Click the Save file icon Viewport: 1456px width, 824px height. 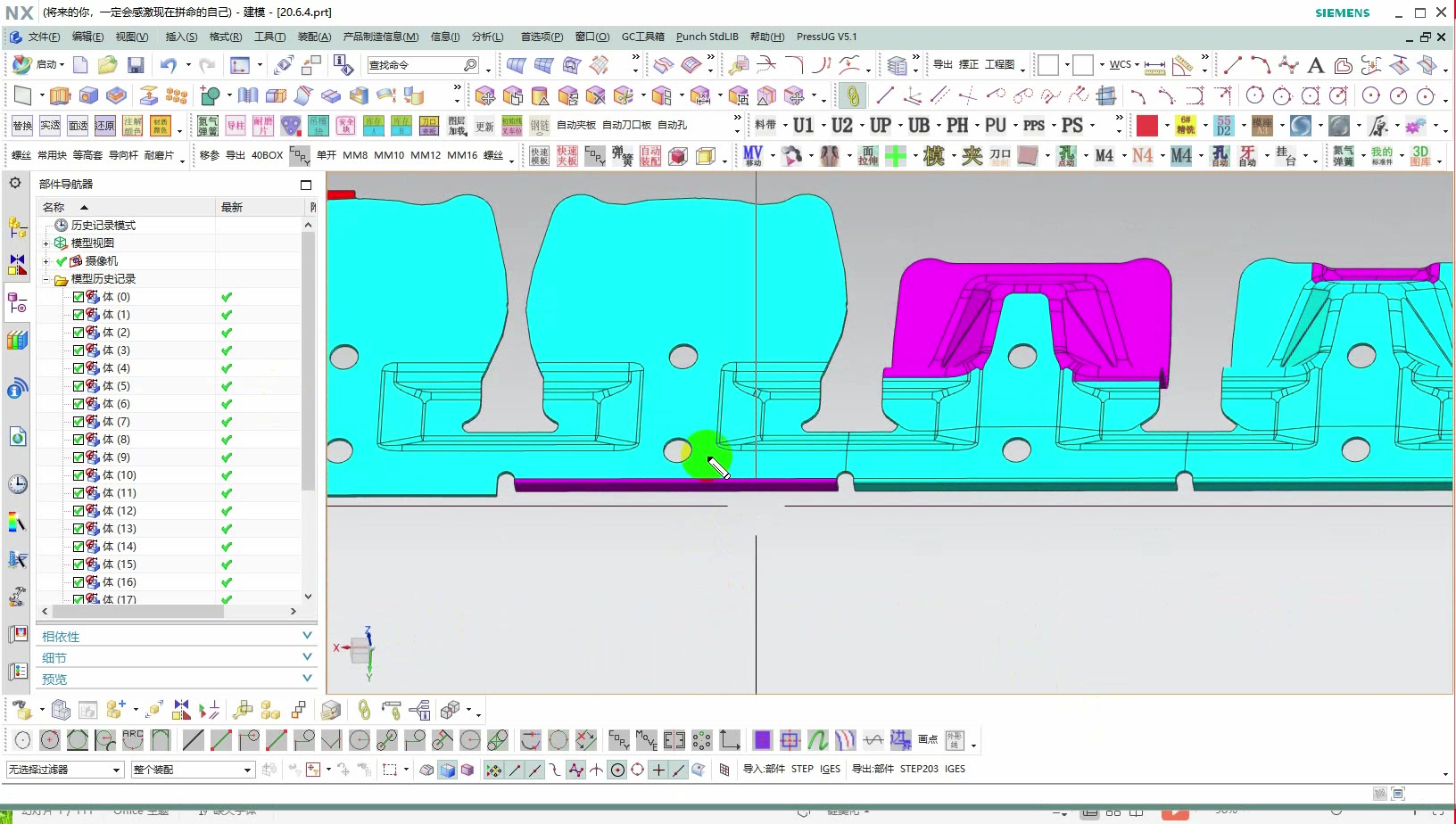click(136, 65)
